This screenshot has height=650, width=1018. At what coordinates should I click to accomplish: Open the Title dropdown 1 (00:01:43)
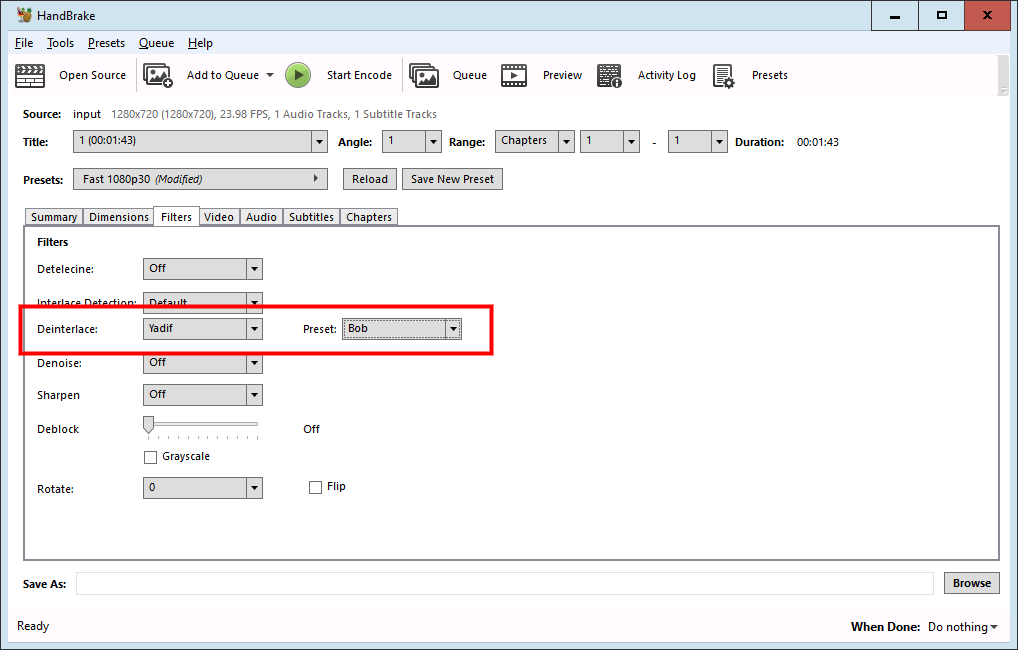(200, 142)
